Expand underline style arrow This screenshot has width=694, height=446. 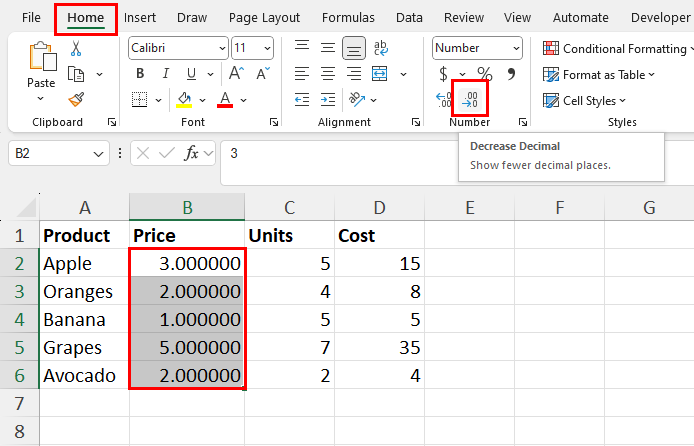click(210, 74)
